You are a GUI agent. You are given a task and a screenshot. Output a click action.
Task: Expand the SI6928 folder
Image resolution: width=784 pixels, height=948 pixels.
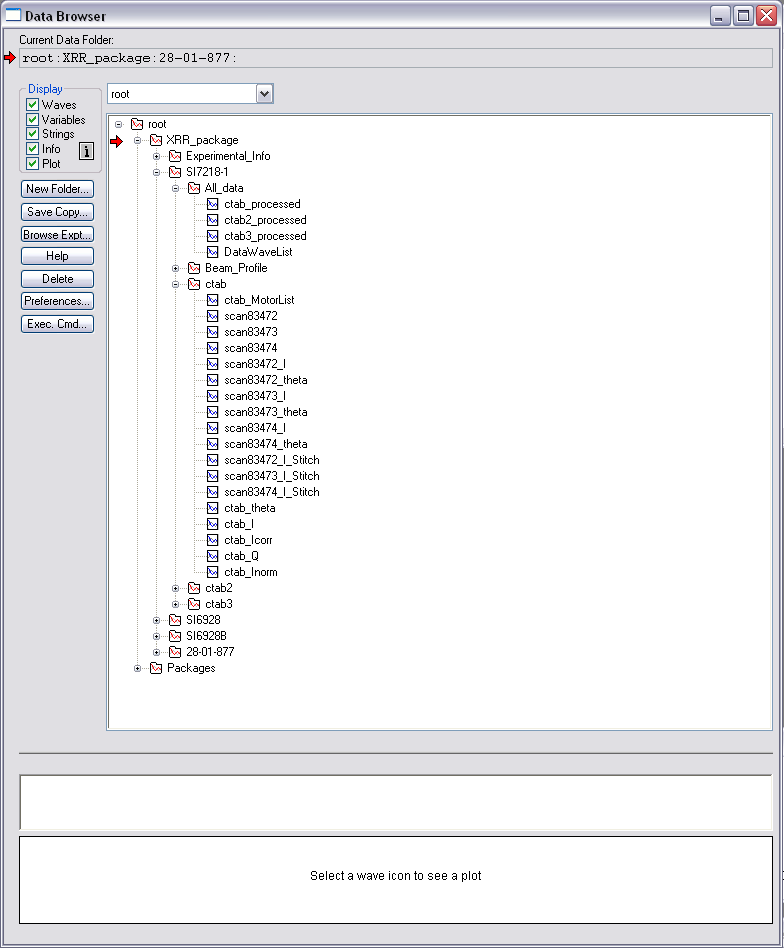[157, 620]
